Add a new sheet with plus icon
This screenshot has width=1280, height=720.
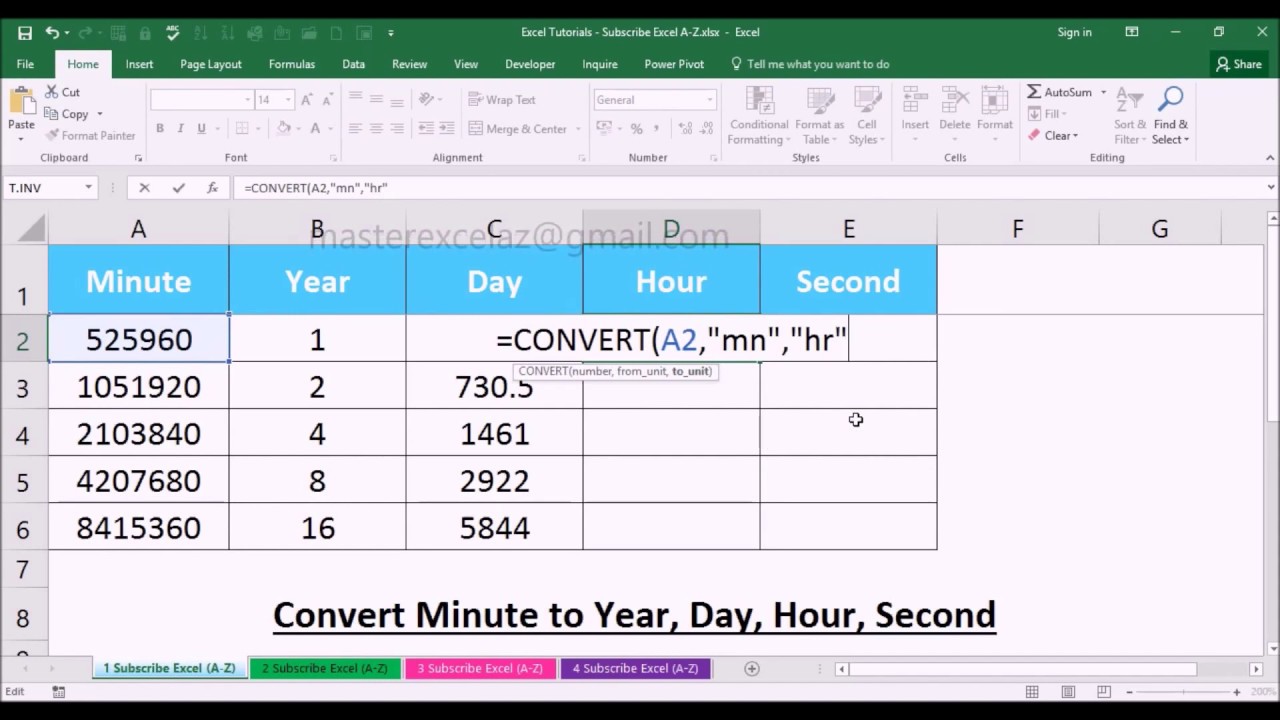tap(752, 668)
